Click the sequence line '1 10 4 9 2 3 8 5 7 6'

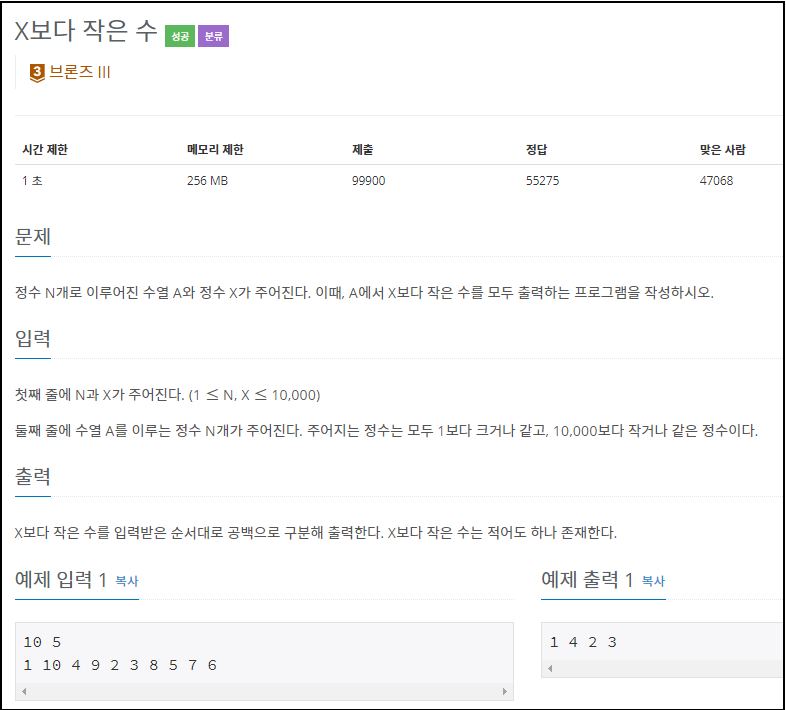click(x=120, y=665)
